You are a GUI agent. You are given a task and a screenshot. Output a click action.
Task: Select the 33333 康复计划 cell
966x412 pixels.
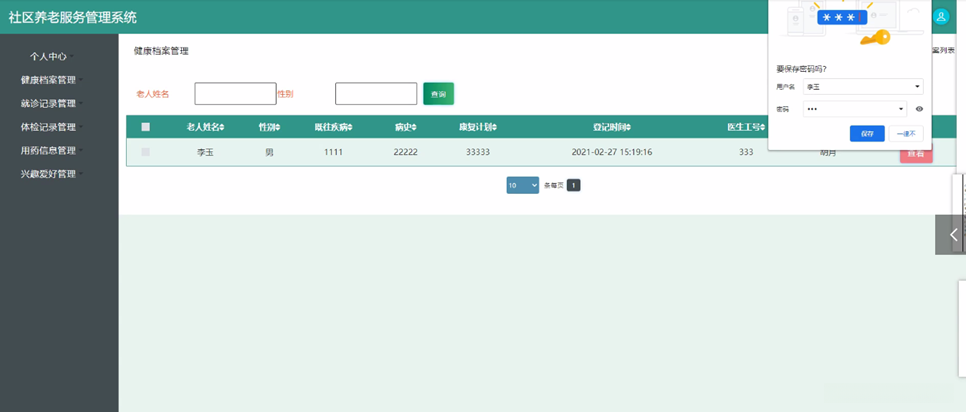coord(478,151)
